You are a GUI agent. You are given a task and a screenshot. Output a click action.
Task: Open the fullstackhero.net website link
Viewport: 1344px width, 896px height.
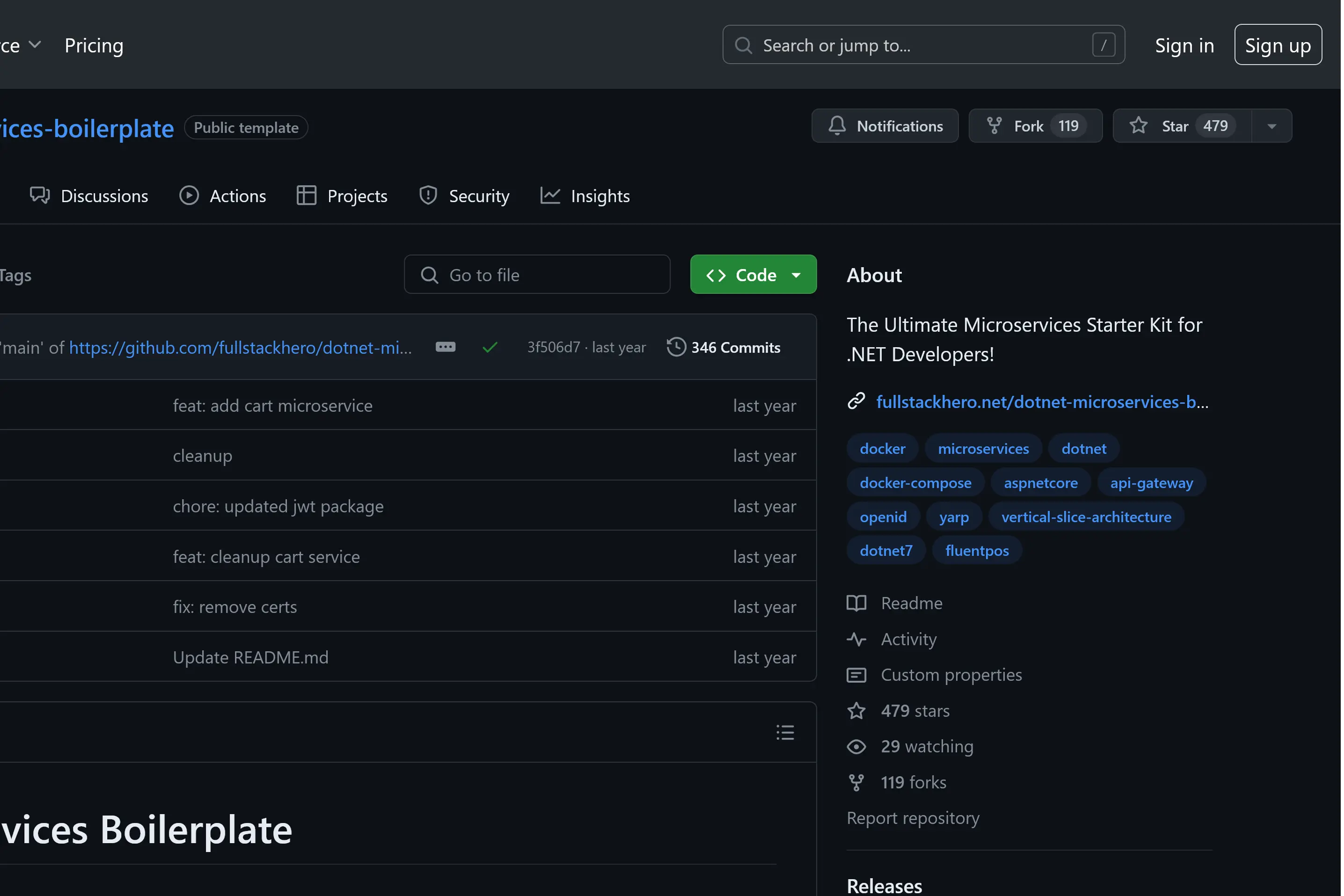click(x=1041, y=402)
